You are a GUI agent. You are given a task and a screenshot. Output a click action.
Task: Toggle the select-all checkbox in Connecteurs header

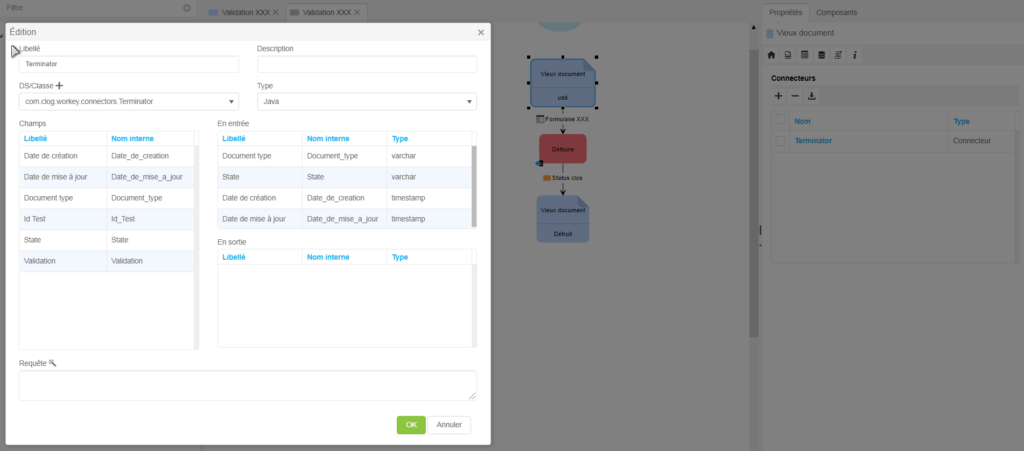click(x=781, y=121)
